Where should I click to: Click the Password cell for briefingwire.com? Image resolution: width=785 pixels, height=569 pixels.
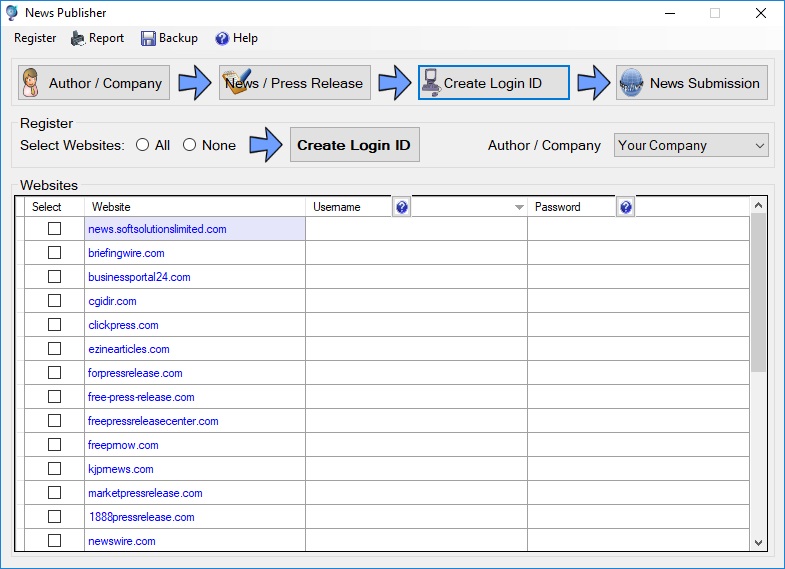pyautogui.click(x=638, y=253)
